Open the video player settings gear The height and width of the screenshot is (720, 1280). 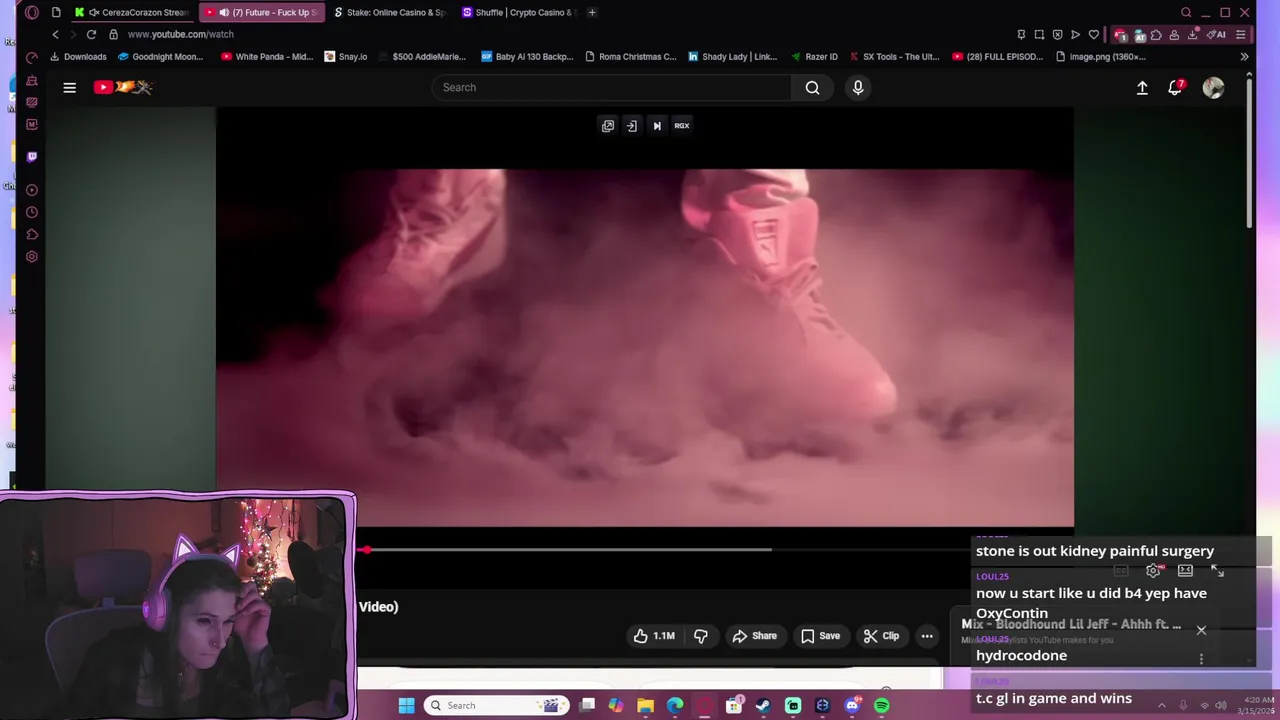(1153, 571)
